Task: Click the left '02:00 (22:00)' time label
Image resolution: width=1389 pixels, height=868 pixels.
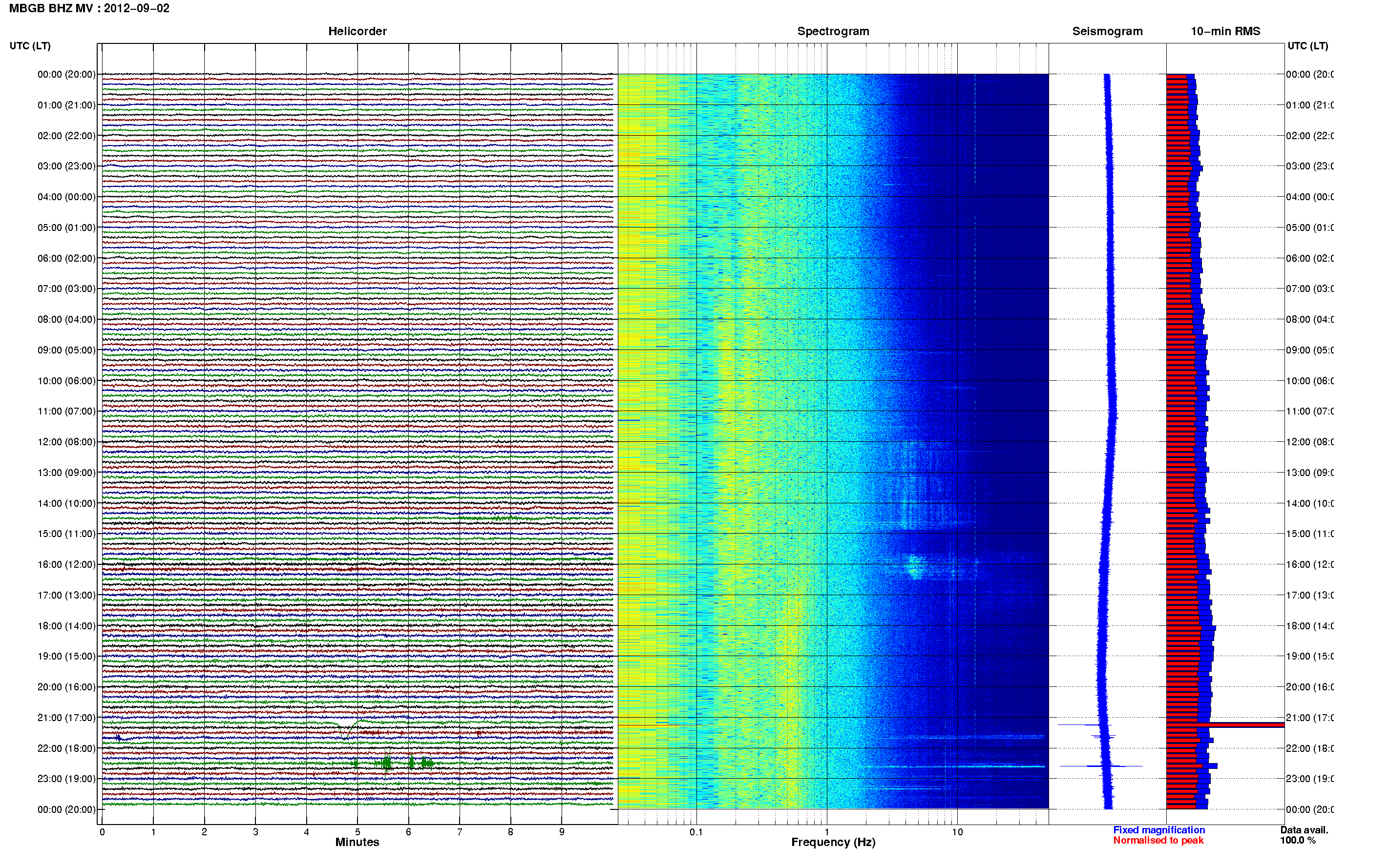Action: (x=66, y=136)
